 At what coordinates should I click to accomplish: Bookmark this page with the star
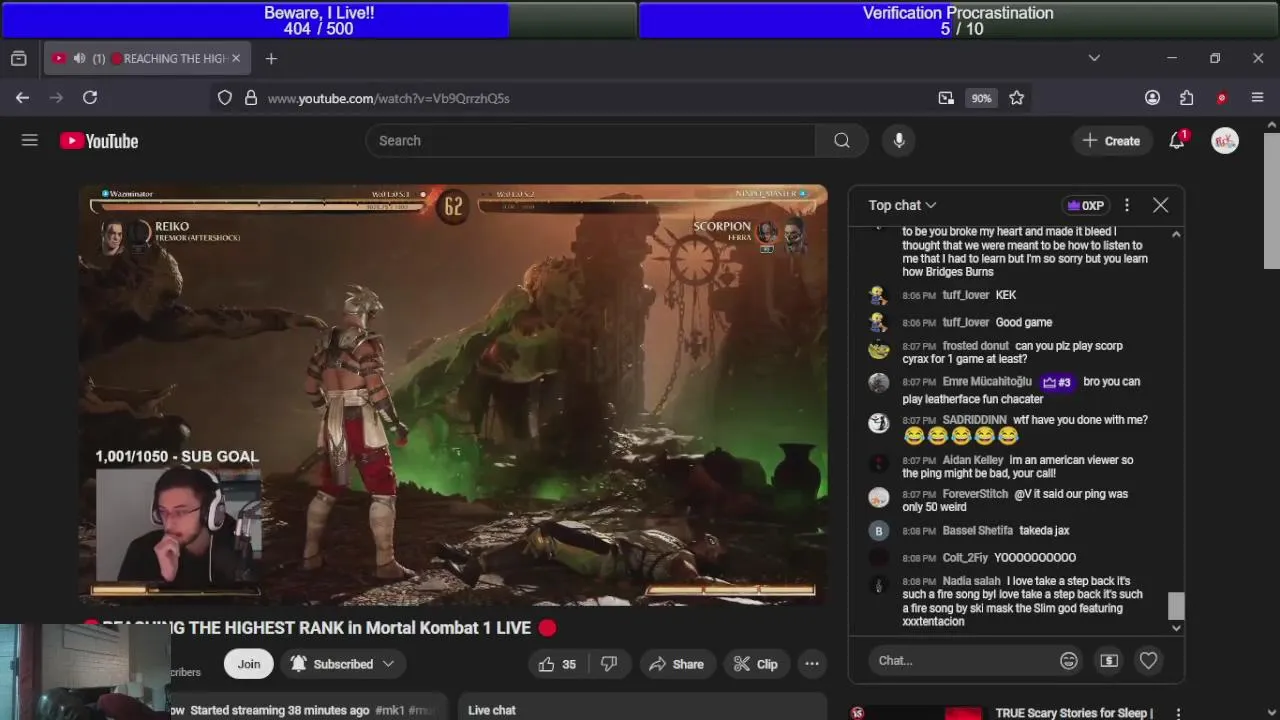[x=1017, y=98]
